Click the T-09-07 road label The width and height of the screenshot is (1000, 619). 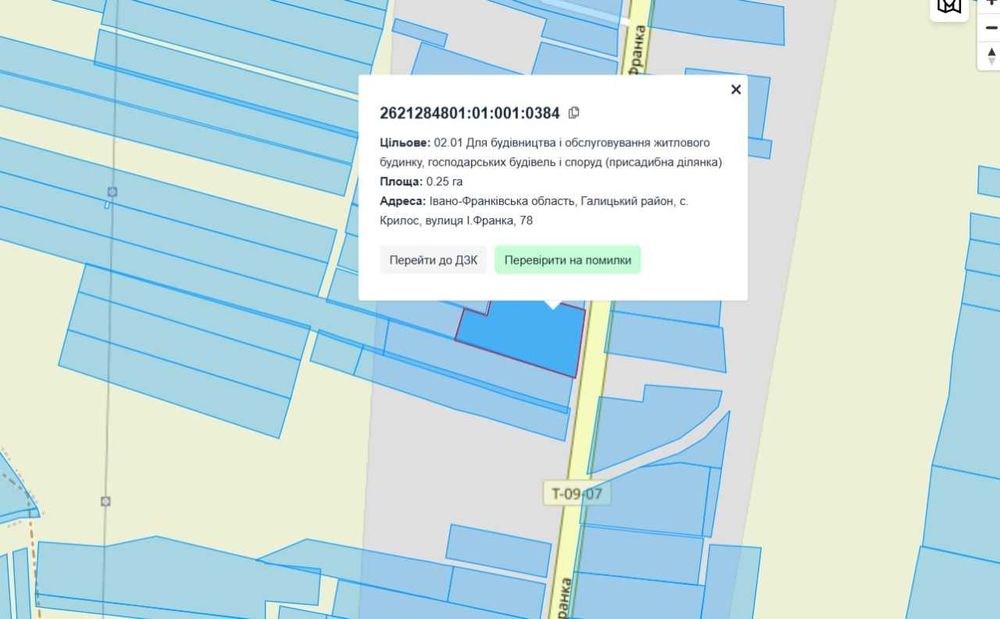[577, 493]
